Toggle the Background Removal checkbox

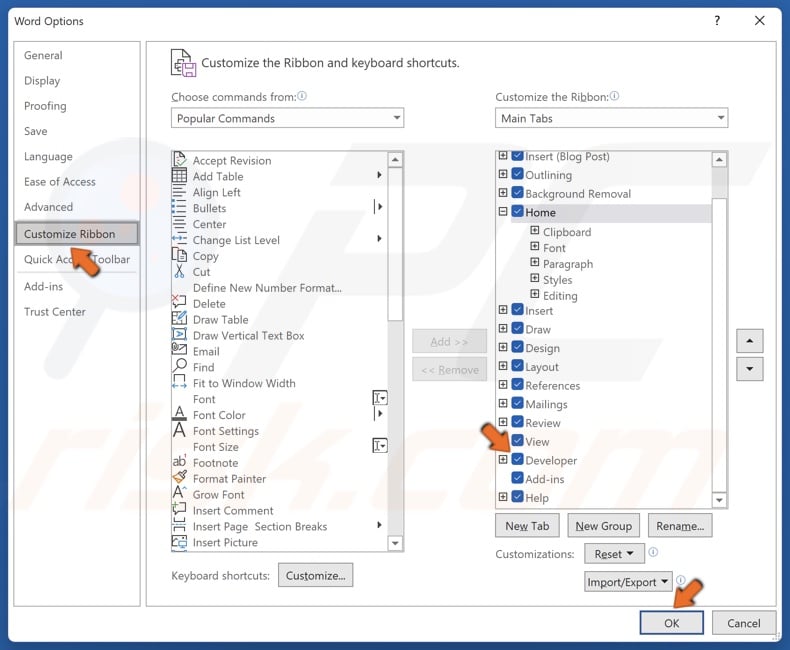click(x=517, y=192)
